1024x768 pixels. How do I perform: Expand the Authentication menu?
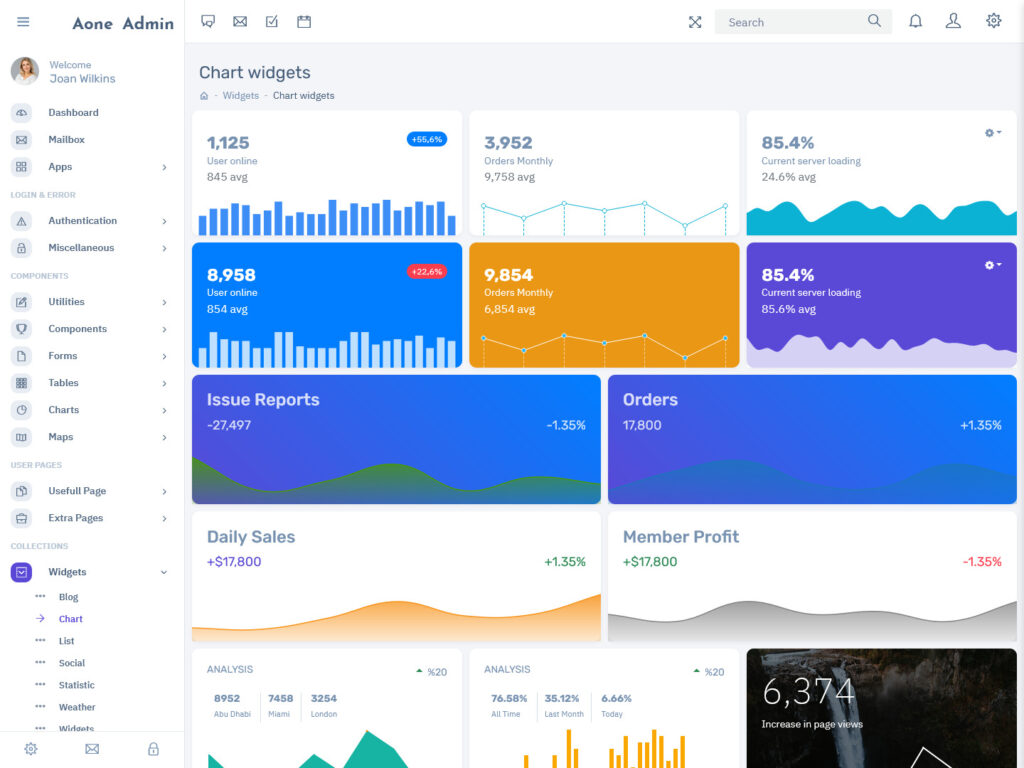(x=82, y=220)
